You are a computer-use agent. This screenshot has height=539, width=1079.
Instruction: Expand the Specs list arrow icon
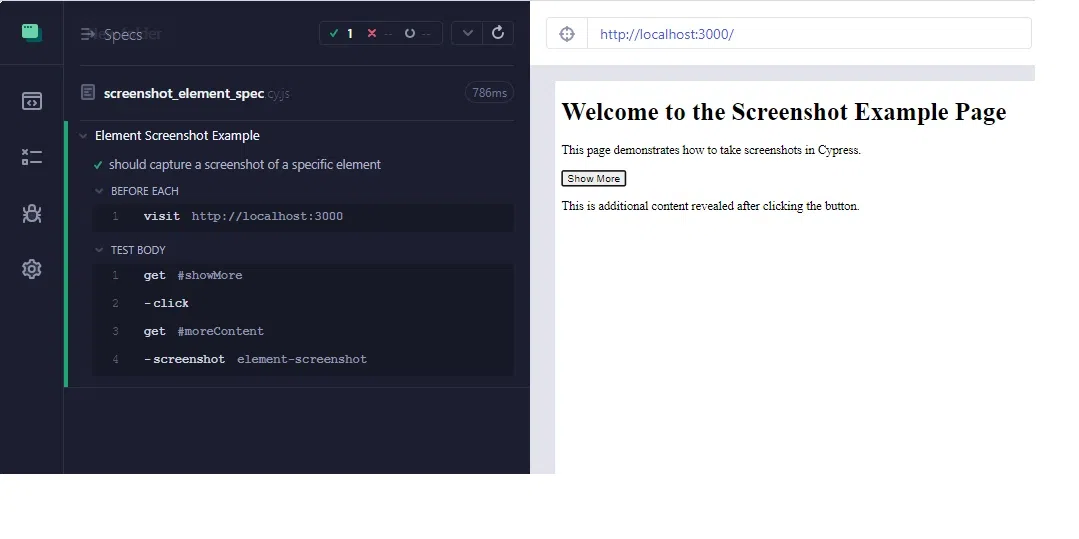(x=87, y=33)
